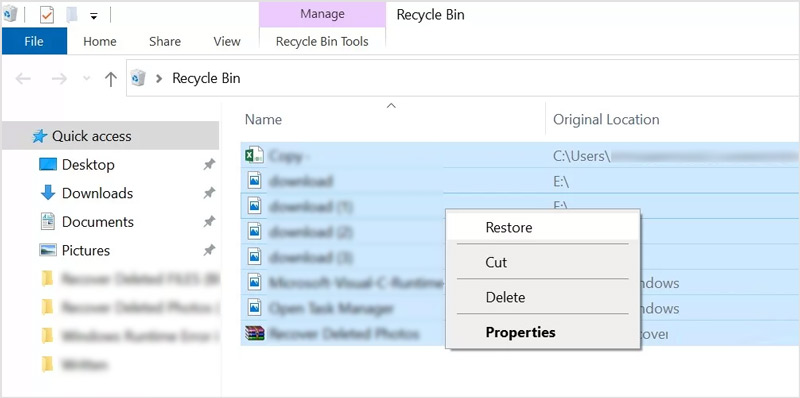
Task: Select the Open Task Manager file name
Action: click(331, 309)
